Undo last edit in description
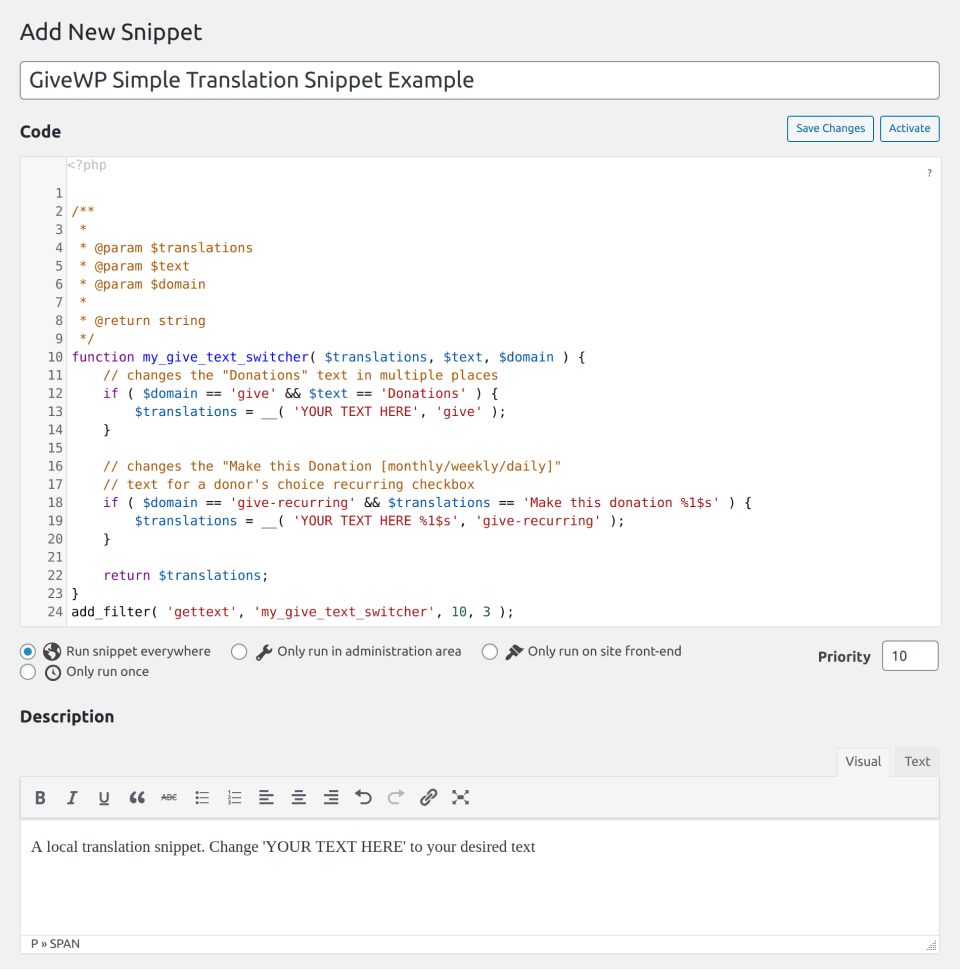 point(364,797)
